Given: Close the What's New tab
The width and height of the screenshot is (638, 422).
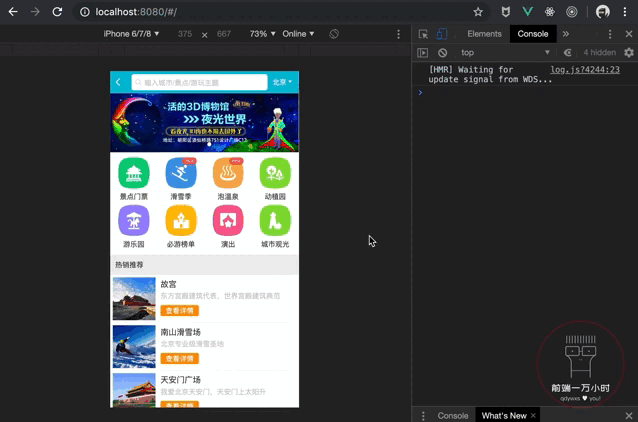Looking at the screenshot, I should click(x=533, y=415).
